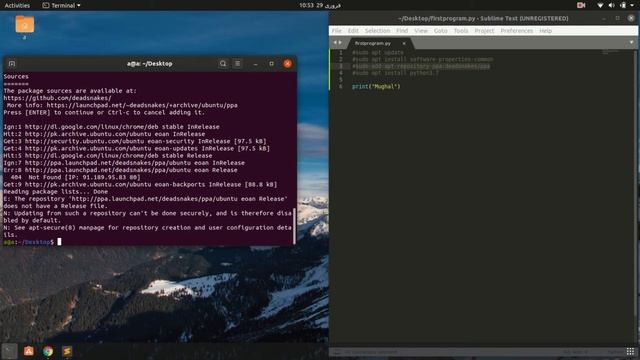Open the Help menu in Sublime Text
640x360 pixels.
[545, 31]
